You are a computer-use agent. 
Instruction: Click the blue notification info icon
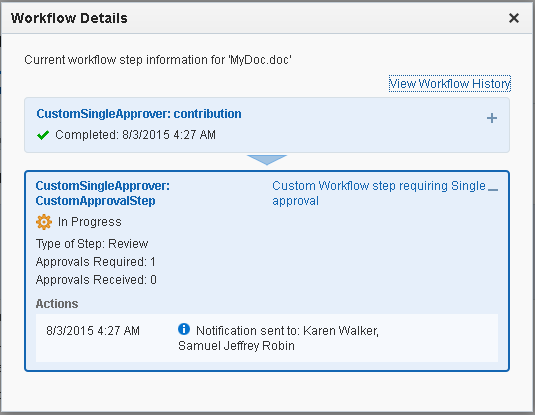184,329
